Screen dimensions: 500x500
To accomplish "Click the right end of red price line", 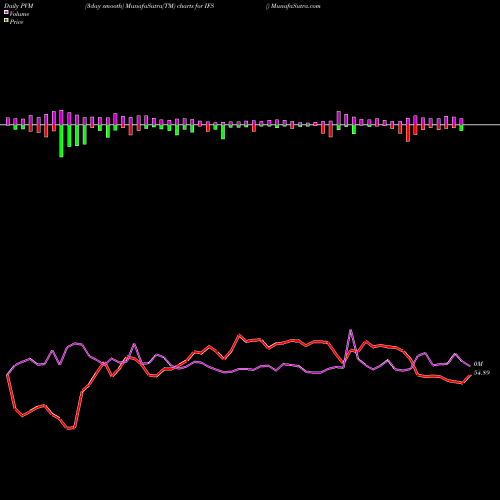I will click(x=470, y=376).
